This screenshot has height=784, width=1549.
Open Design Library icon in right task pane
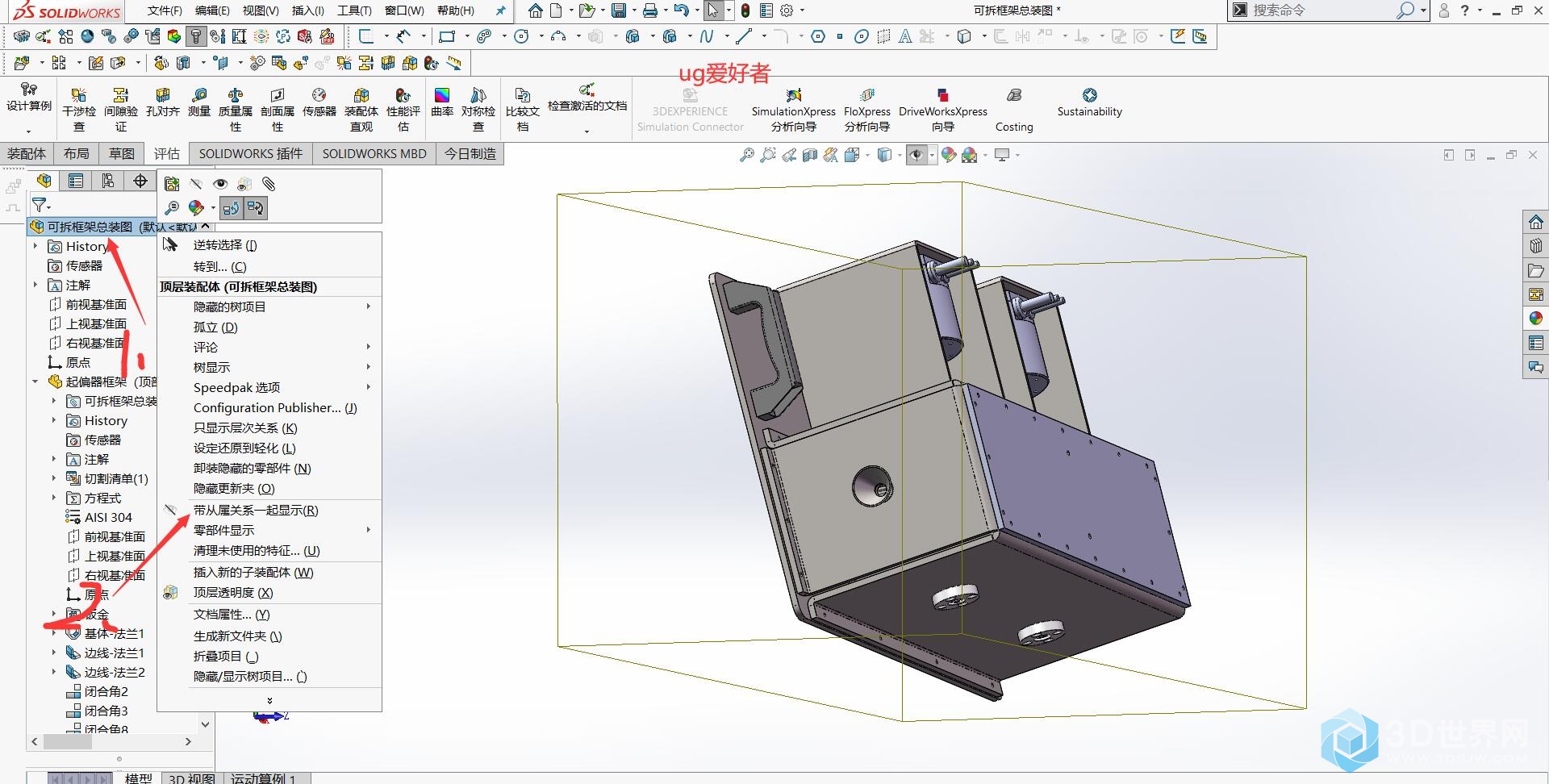pos(1536,246)
